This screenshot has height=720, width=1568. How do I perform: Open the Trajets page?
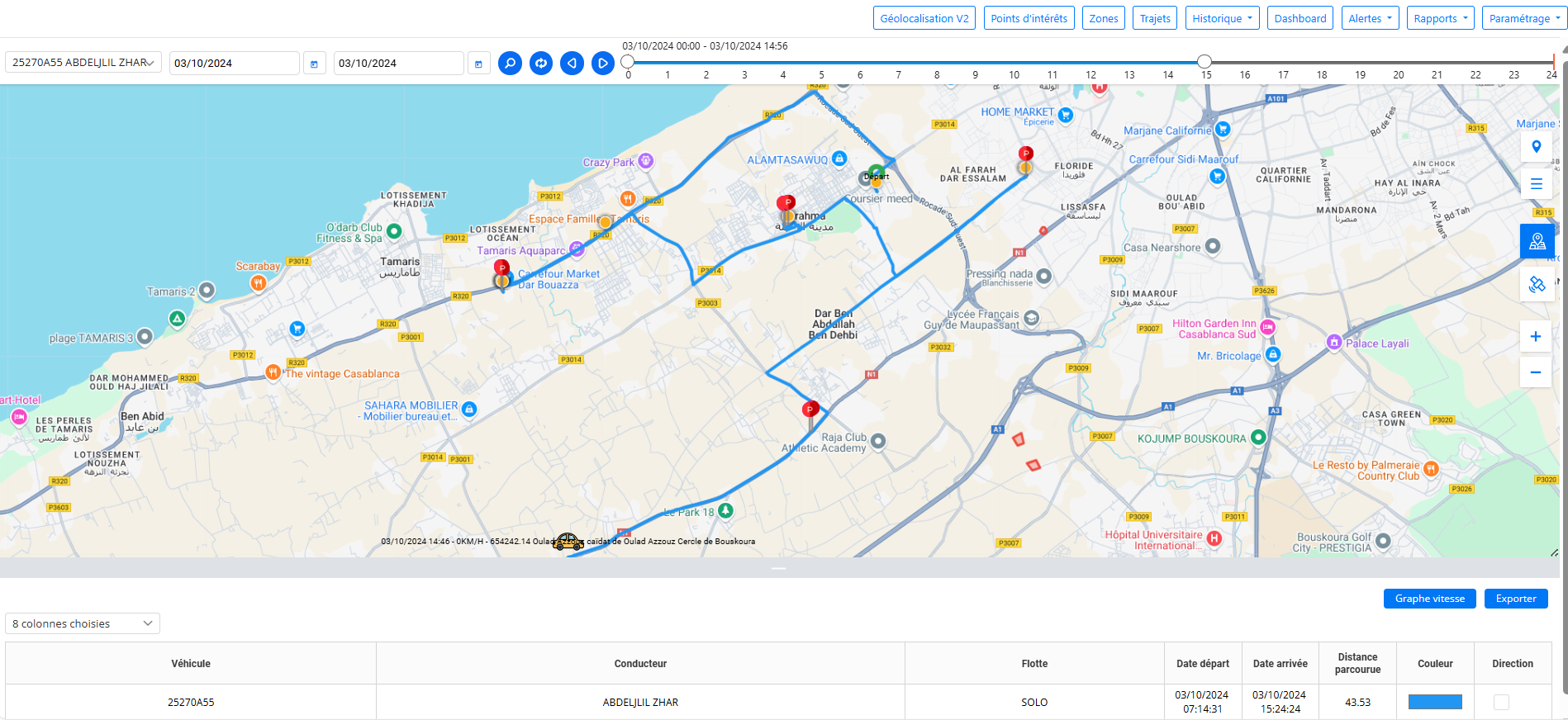pos(1155,18)
